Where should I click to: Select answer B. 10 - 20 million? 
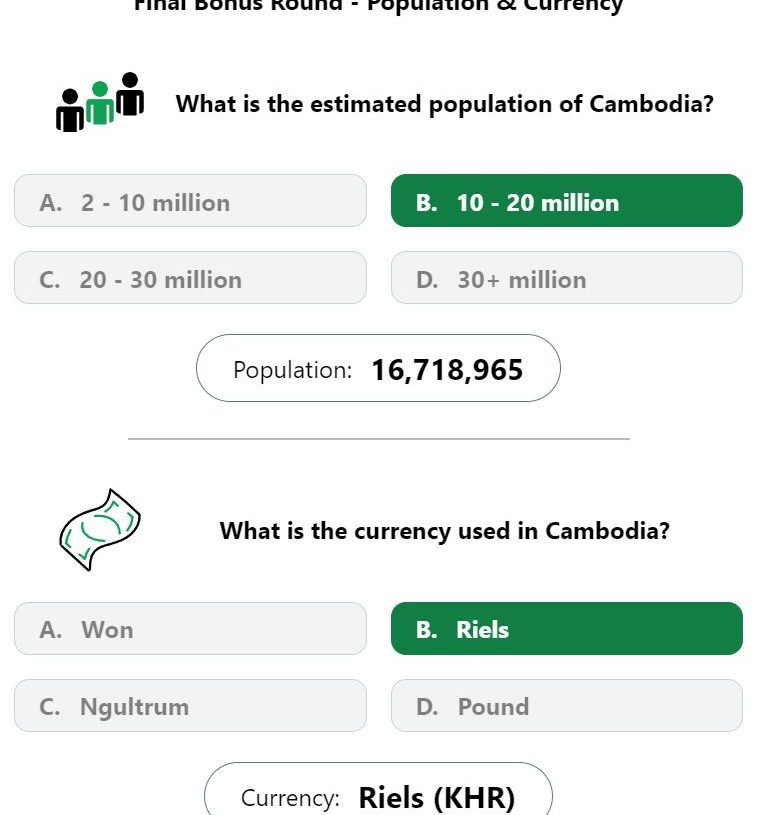567,201
